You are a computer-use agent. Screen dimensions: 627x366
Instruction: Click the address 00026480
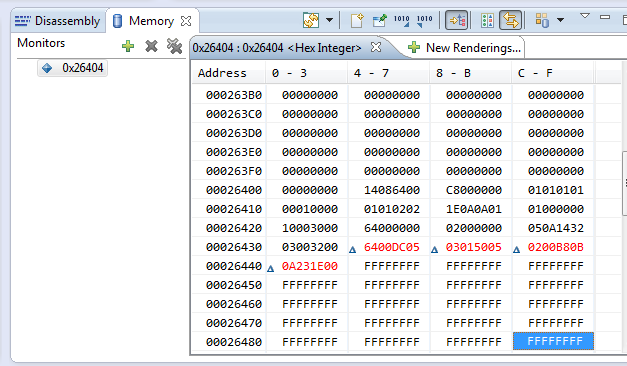pos(234,342)
